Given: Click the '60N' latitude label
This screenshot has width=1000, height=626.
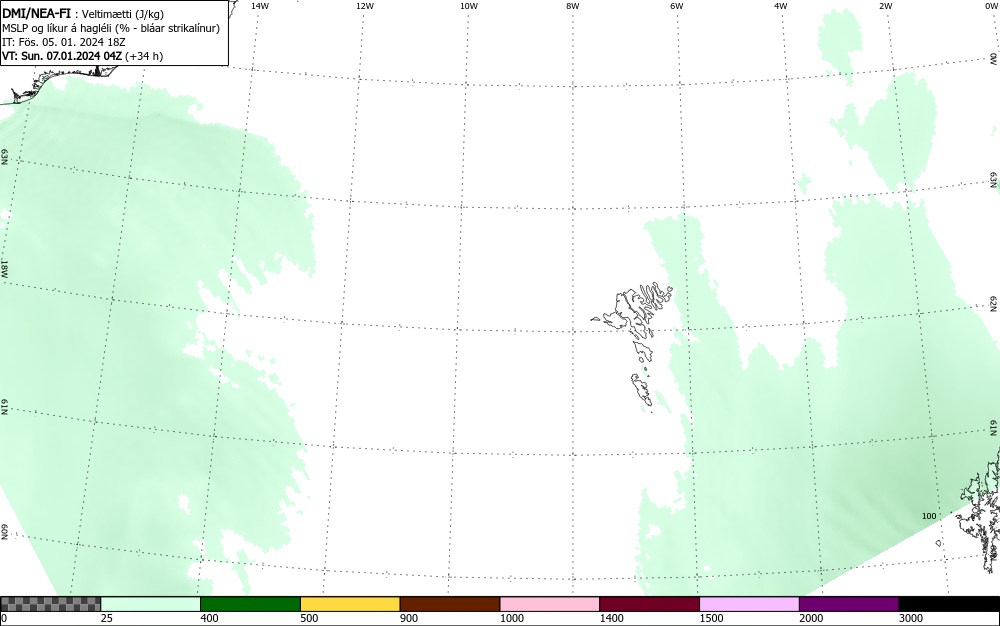Looking at the screenshot, I should tap(4, 532).
